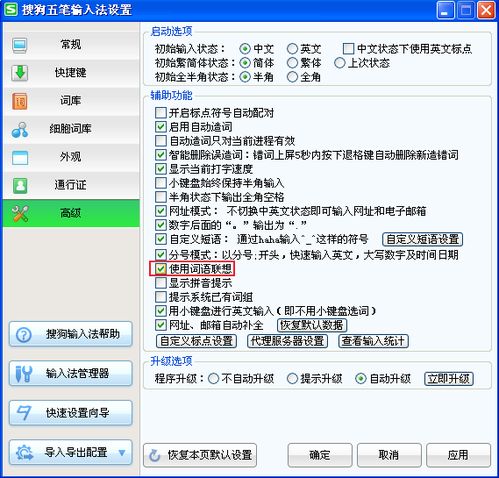499x478 pixels.
Task: Toggle 自定义短语 checkbox
Action: point(161,239)
